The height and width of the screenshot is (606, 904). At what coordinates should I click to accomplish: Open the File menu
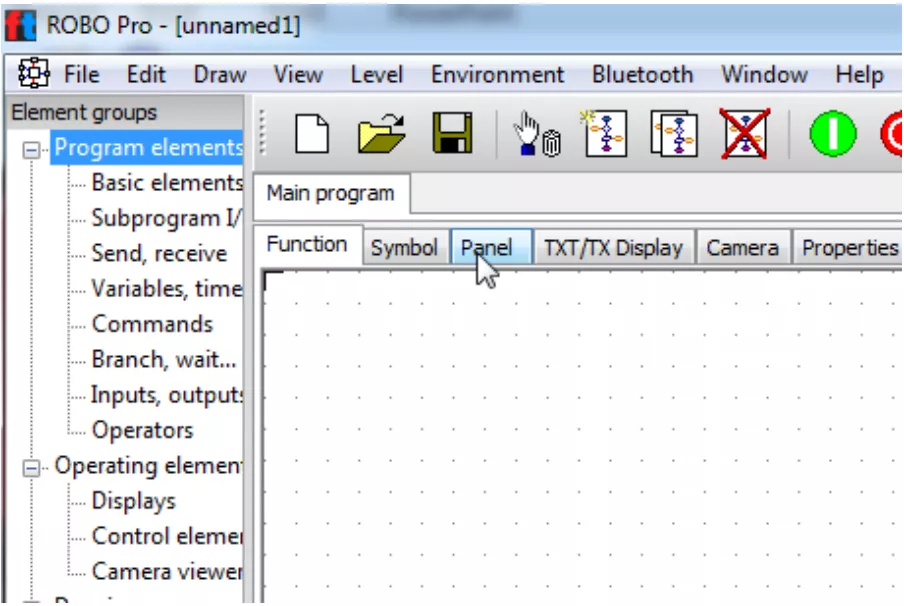(81, 74)
